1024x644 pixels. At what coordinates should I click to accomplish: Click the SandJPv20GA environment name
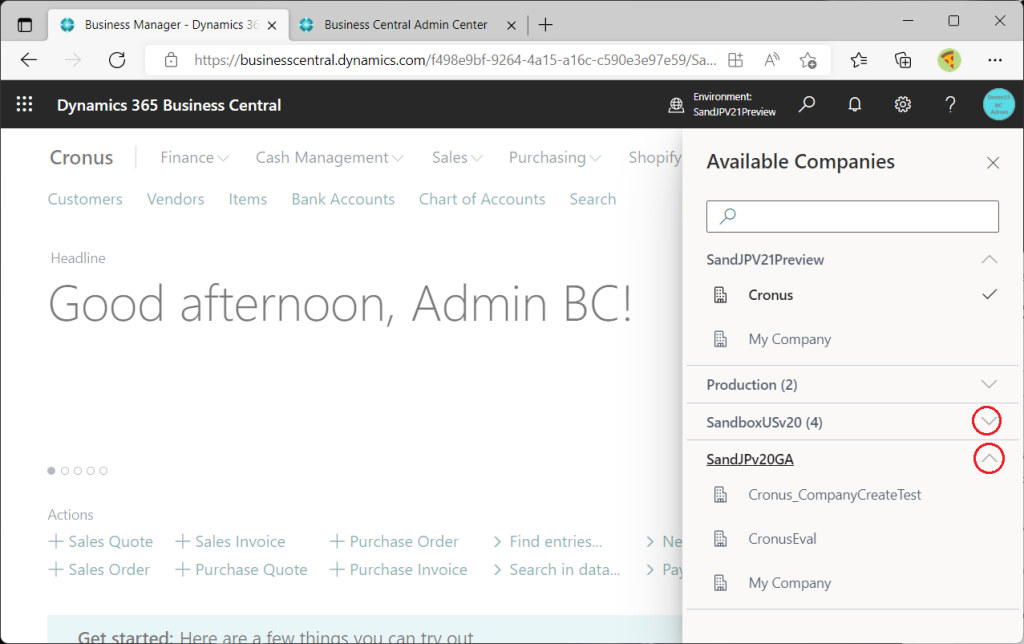click(750, 459)
